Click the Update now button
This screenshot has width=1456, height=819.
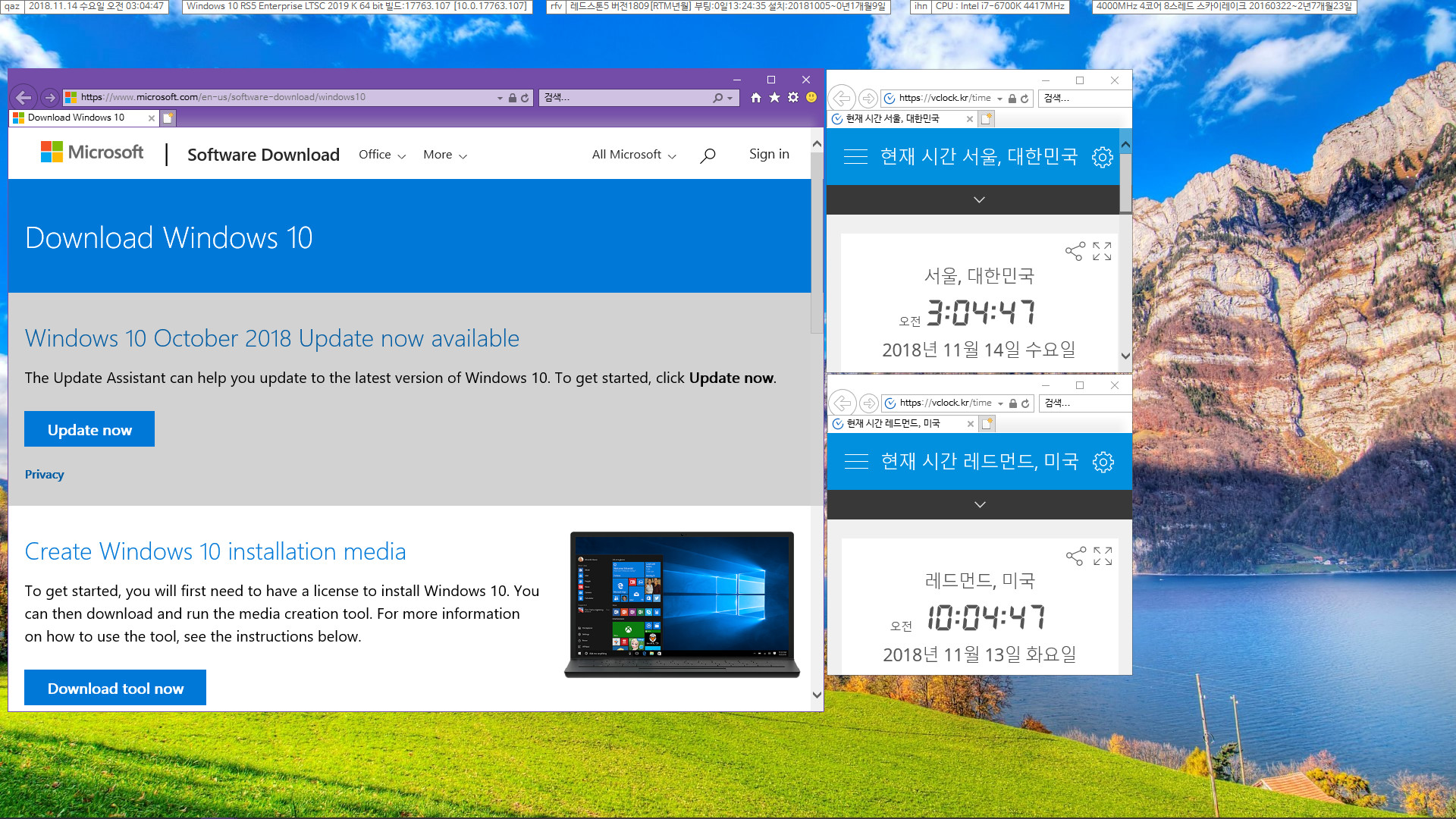[x=89, y=428]
